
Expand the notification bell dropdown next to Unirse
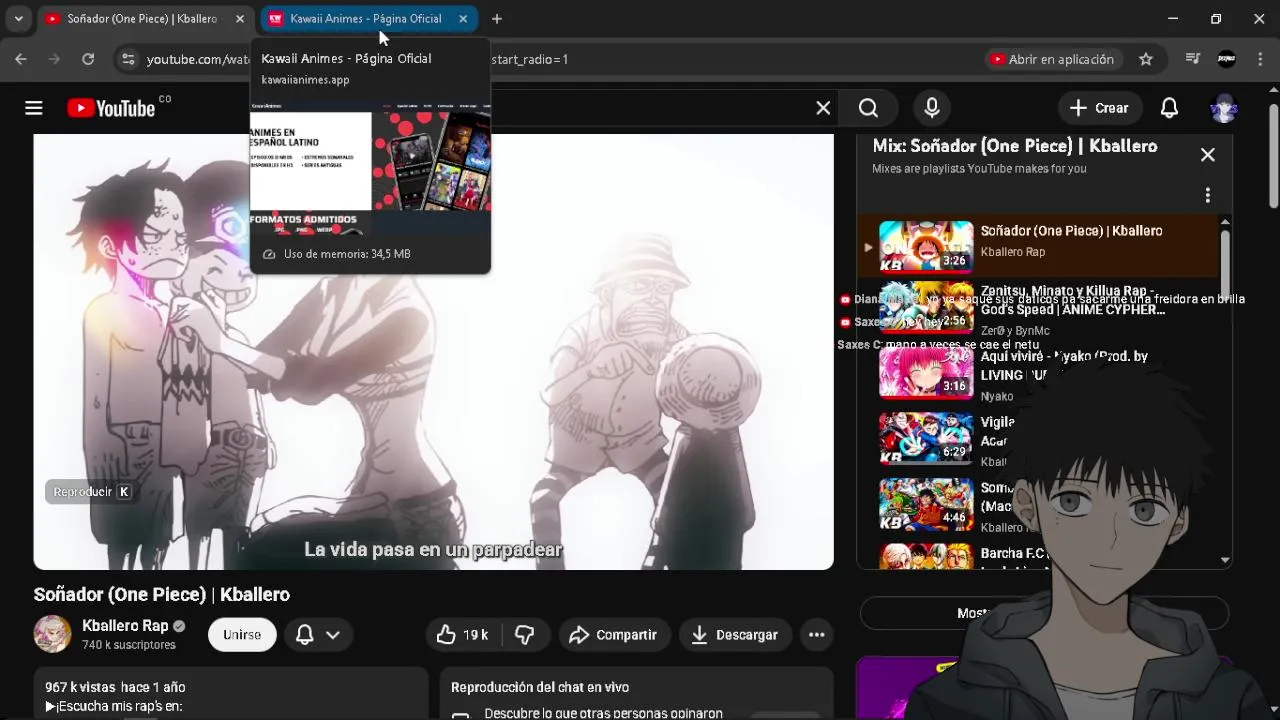tap(320, 635)
